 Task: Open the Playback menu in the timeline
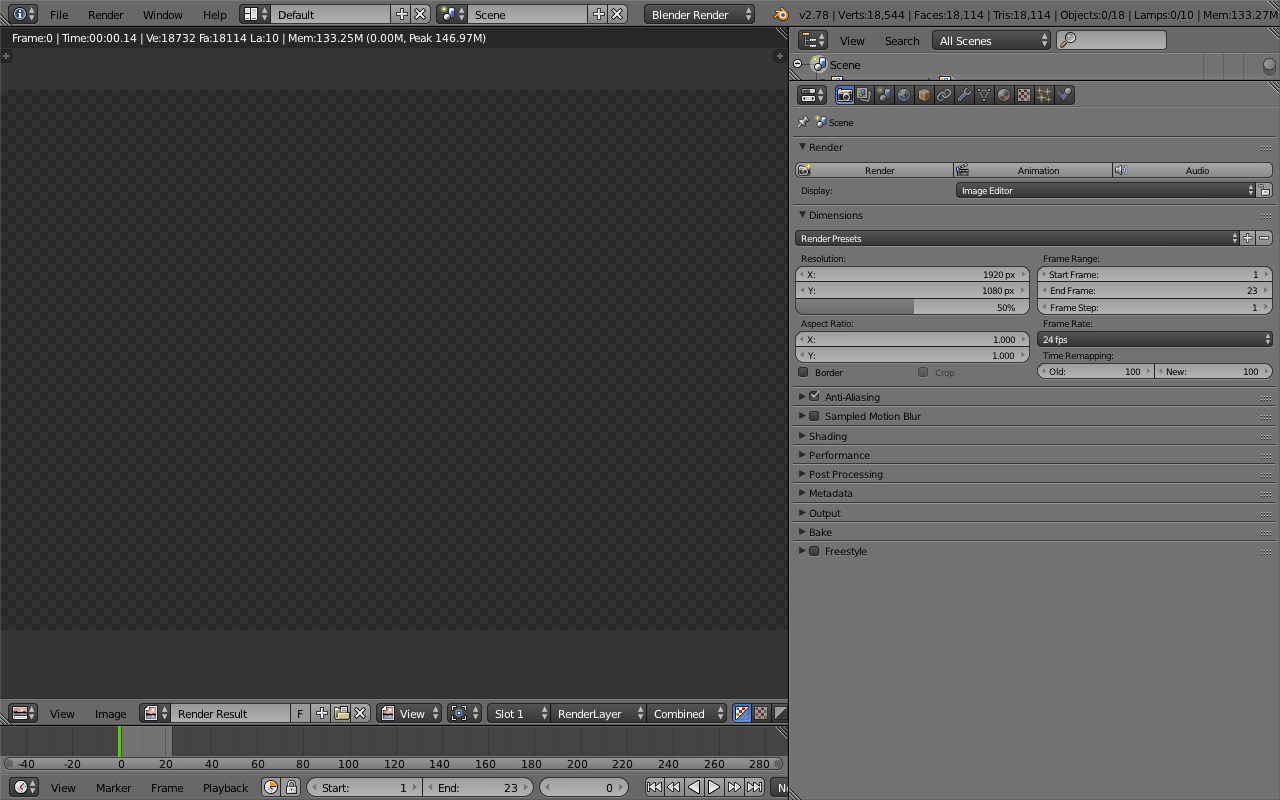click(225, 787)
